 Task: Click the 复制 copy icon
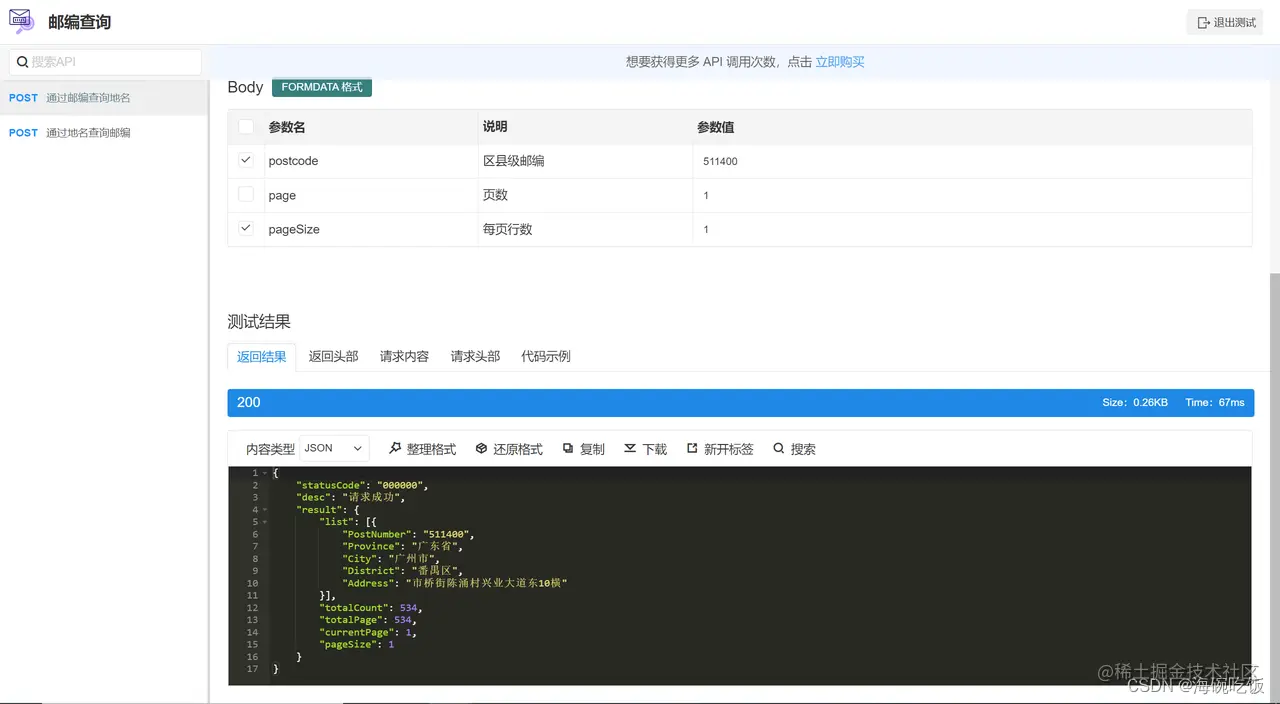coord(568,449)
